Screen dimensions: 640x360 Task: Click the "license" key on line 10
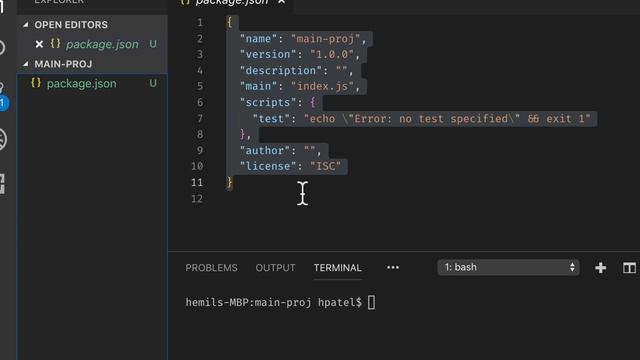point(268,167)
